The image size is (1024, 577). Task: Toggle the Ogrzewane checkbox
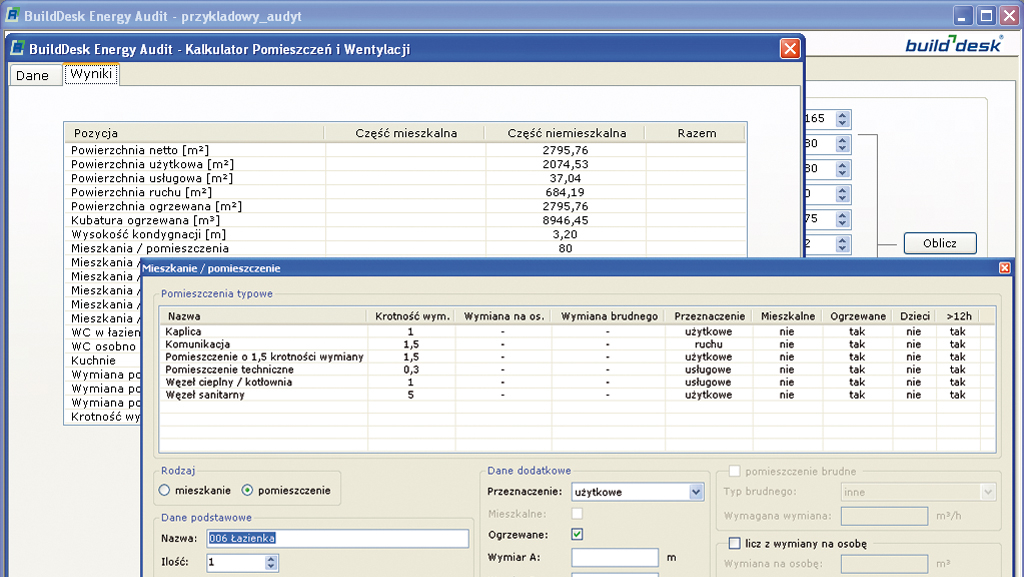[x=577, y=534]
